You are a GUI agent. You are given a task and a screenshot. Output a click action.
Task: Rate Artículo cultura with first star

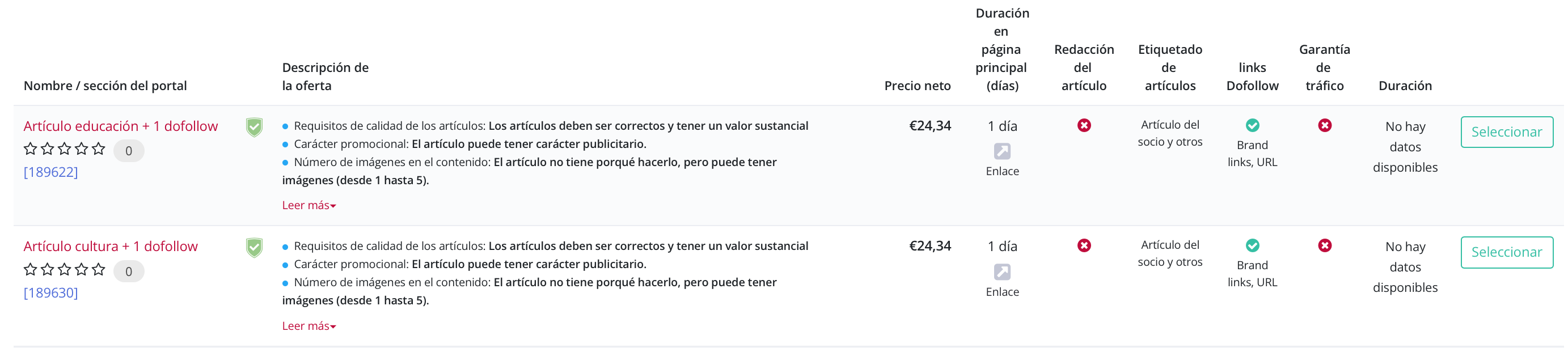(x=31, y=269)
